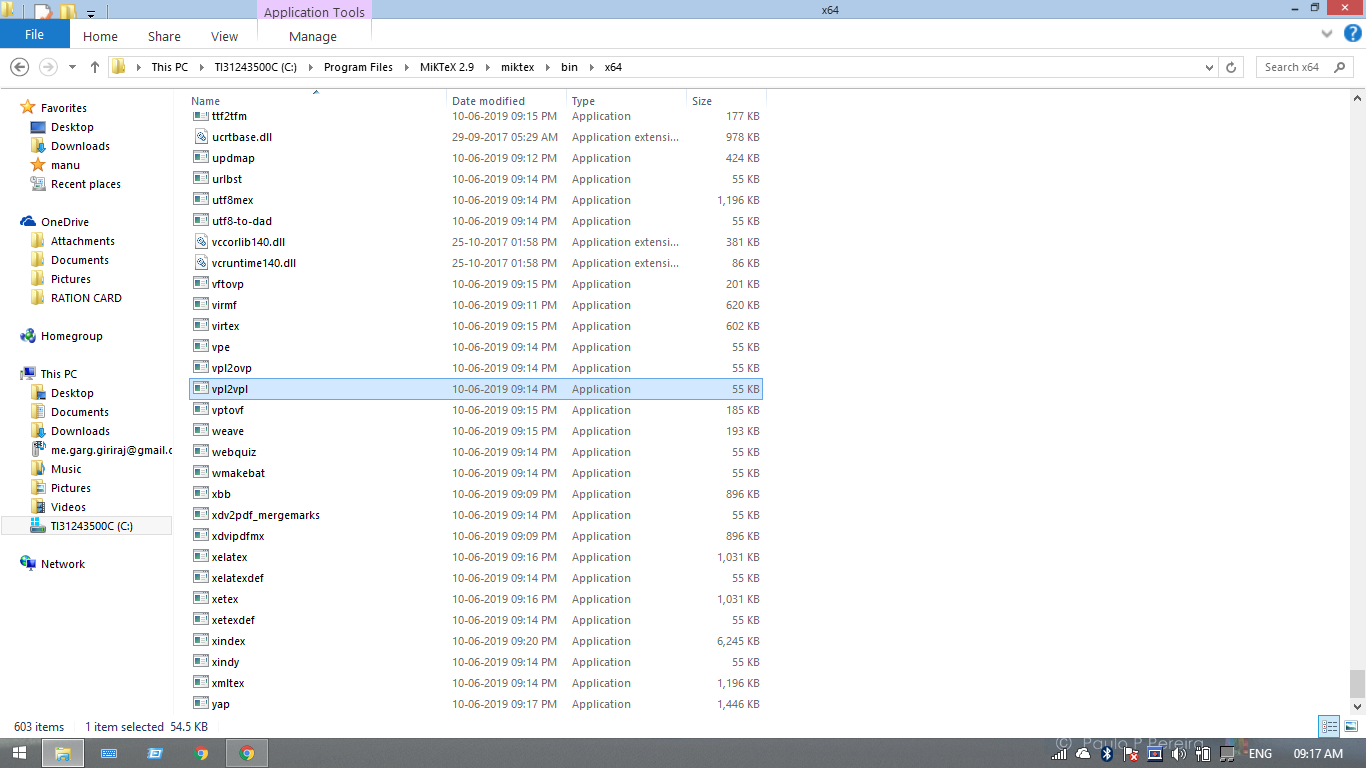
Task: Select the Manage ribbon tab
Action: point(313,36)
